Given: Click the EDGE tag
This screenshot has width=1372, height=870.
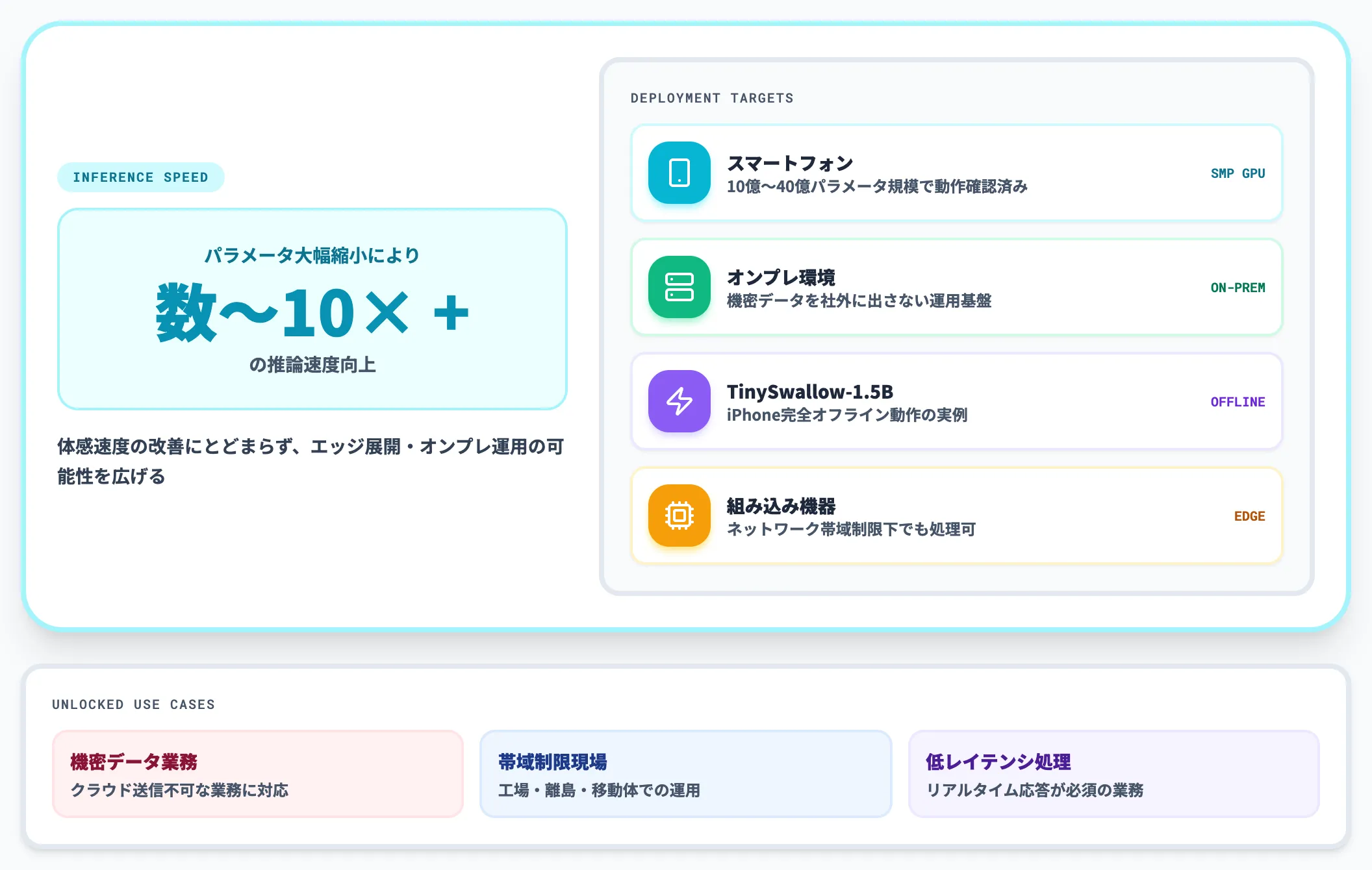Looking at the screenshot, I should 1249,516.
